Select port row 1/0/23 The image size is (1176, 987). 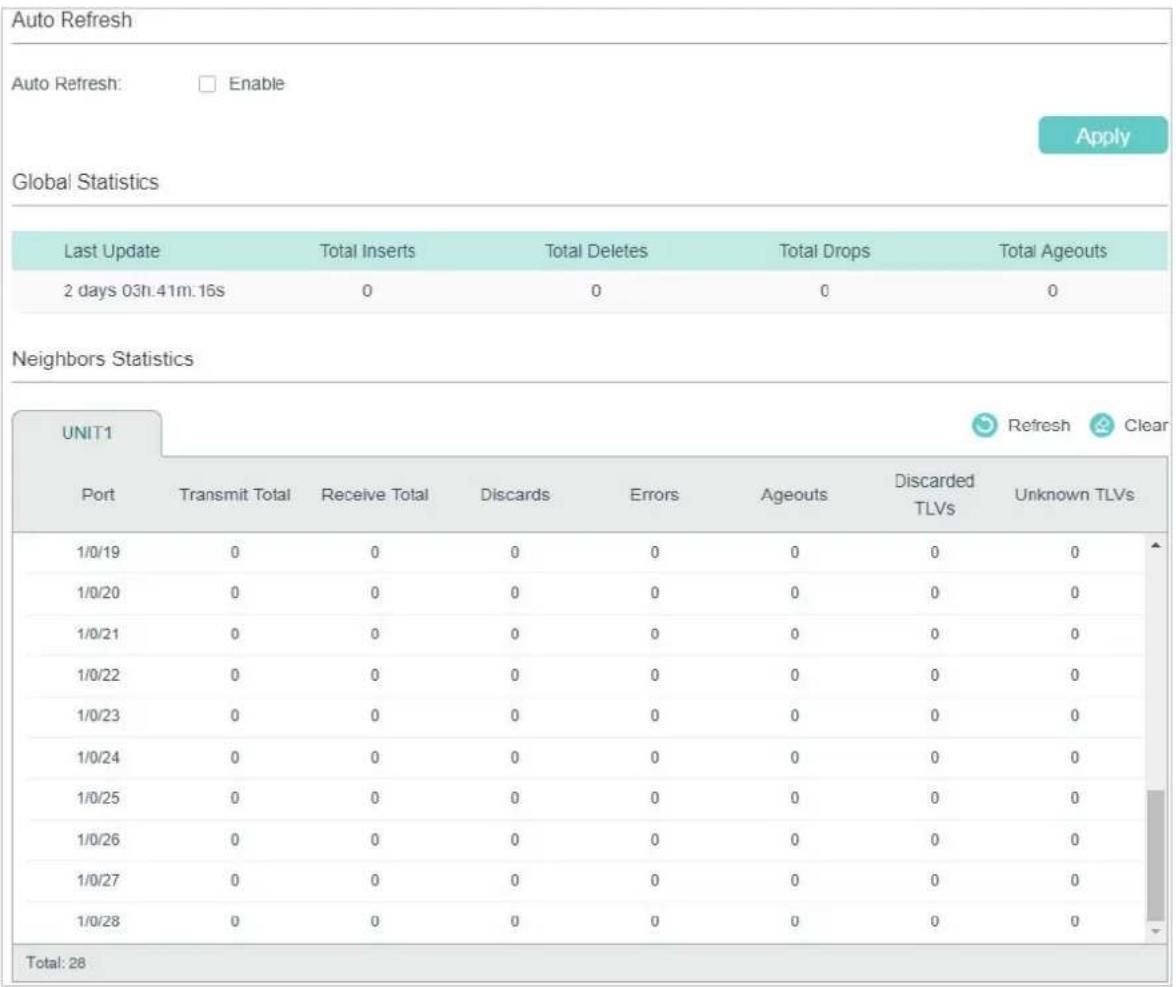click(585, 716)
